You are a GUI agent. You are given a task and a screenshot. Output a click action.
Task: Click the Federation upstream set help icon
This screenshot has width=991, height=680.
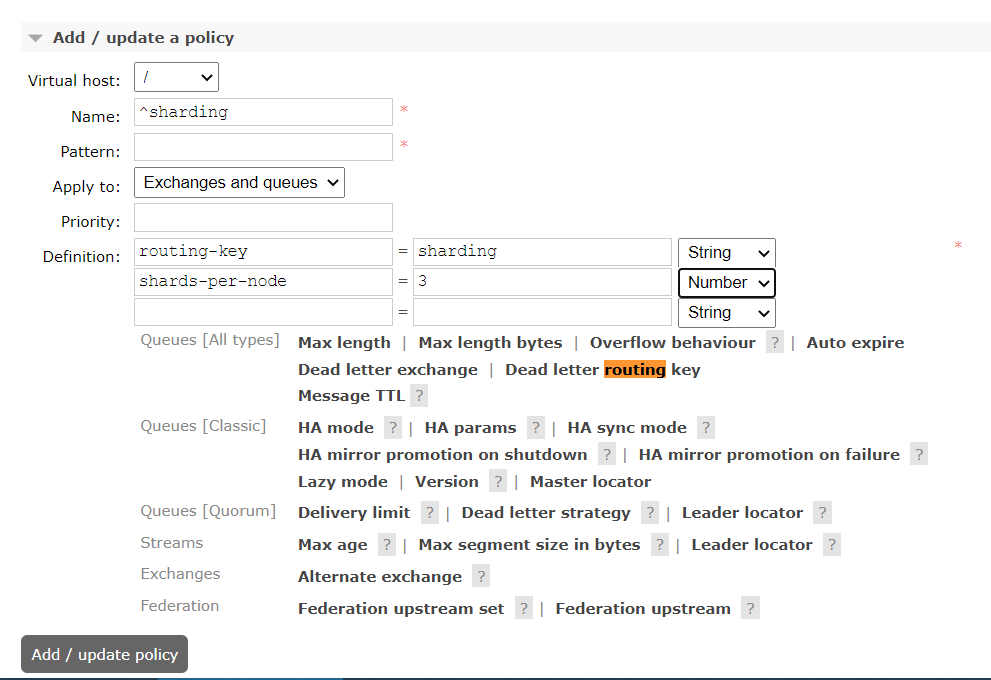tap(524, 609)
